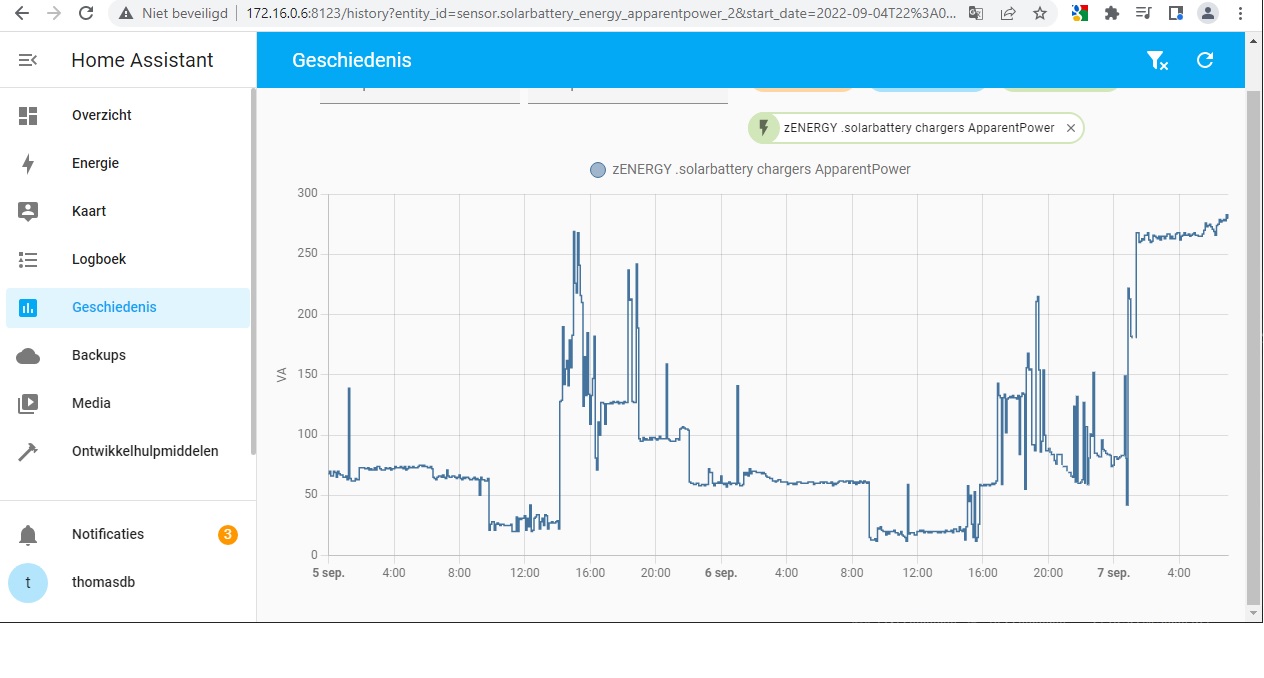Viewport: 1264px width, 678px height.
Task: Click the Energie lightning bolt icon
Action: 28,164
